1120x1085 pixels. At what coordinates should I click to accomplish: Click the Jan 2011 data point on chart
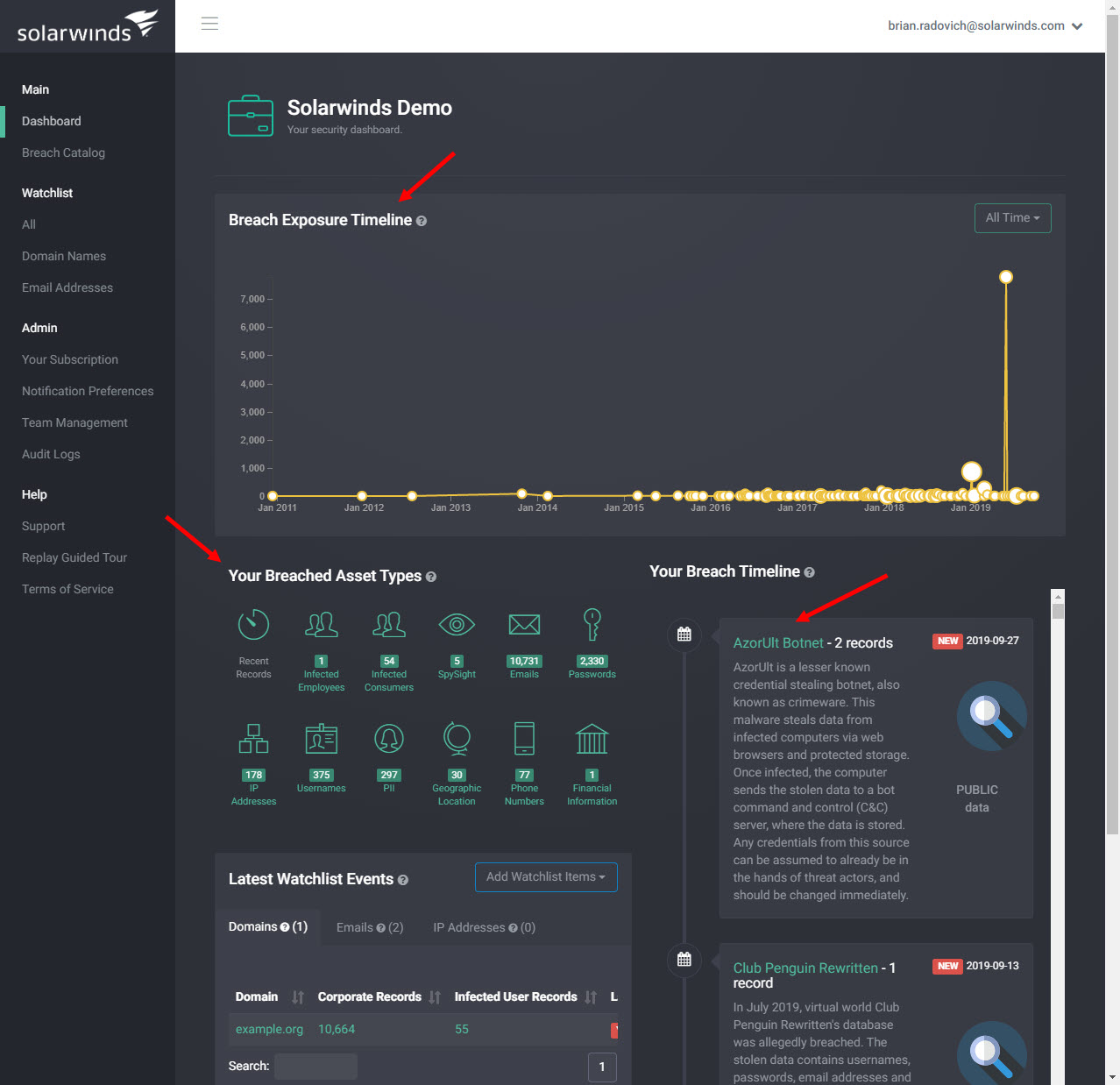coord(273,496)
